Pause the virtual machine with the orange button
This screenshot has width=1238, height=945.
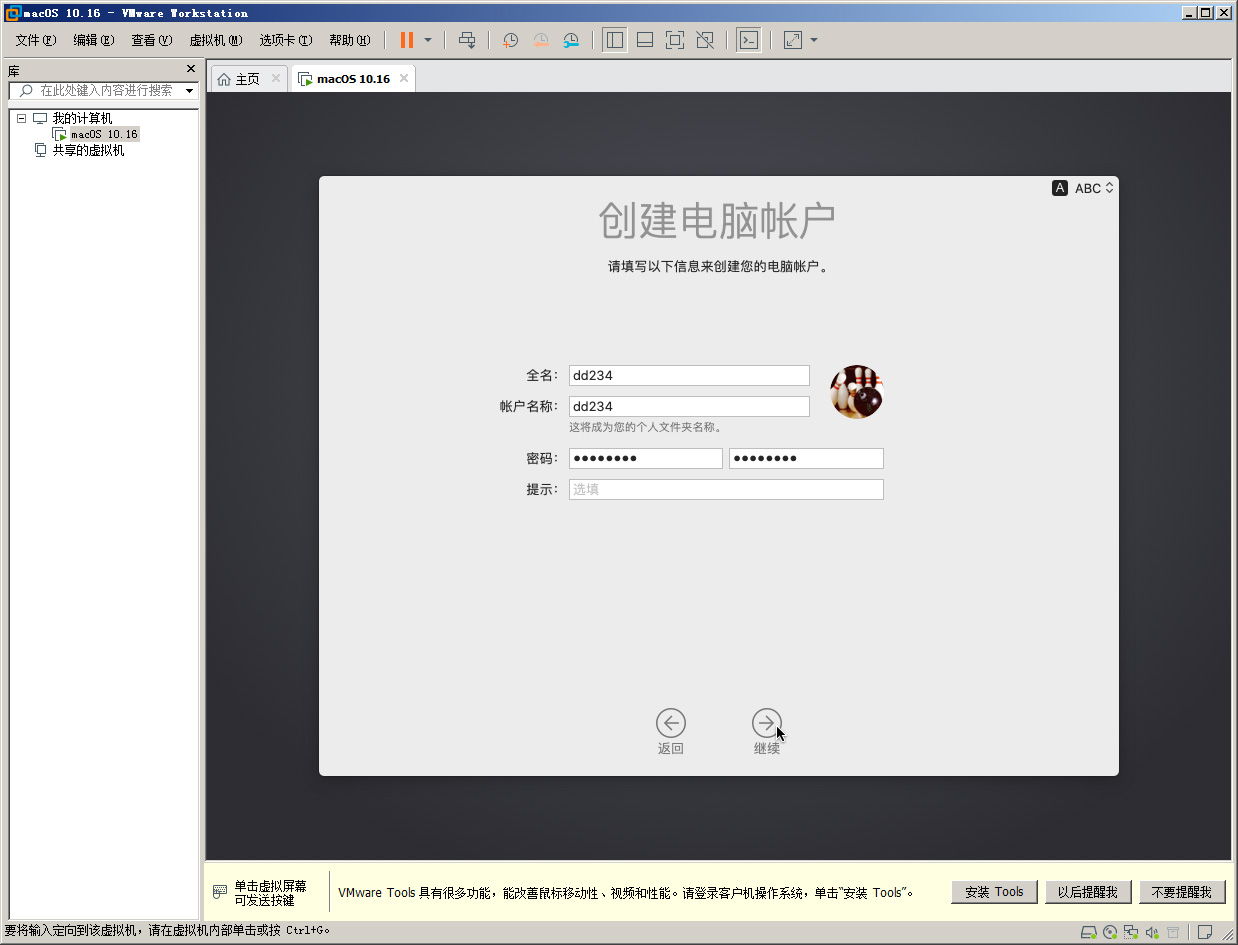coord(407,40)
